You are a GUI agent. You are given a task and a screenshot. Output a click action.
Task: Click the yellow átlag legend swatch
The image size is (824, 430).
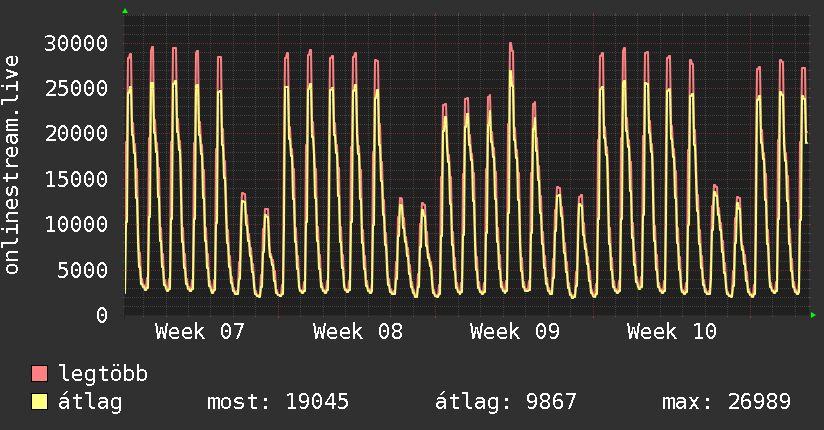tap(39, 401)
